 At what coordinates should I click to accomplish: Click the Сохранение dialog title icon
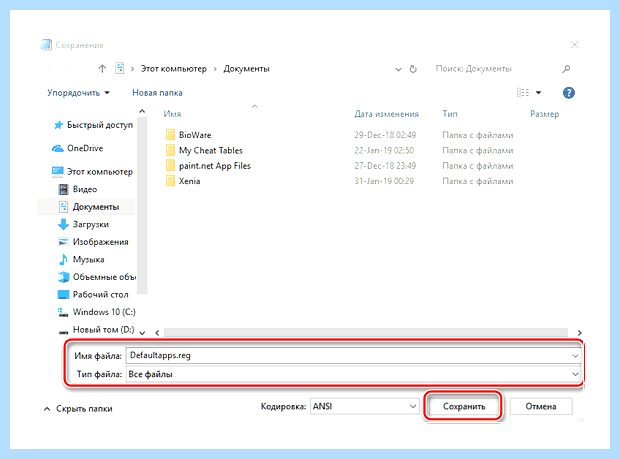point(47,45)
